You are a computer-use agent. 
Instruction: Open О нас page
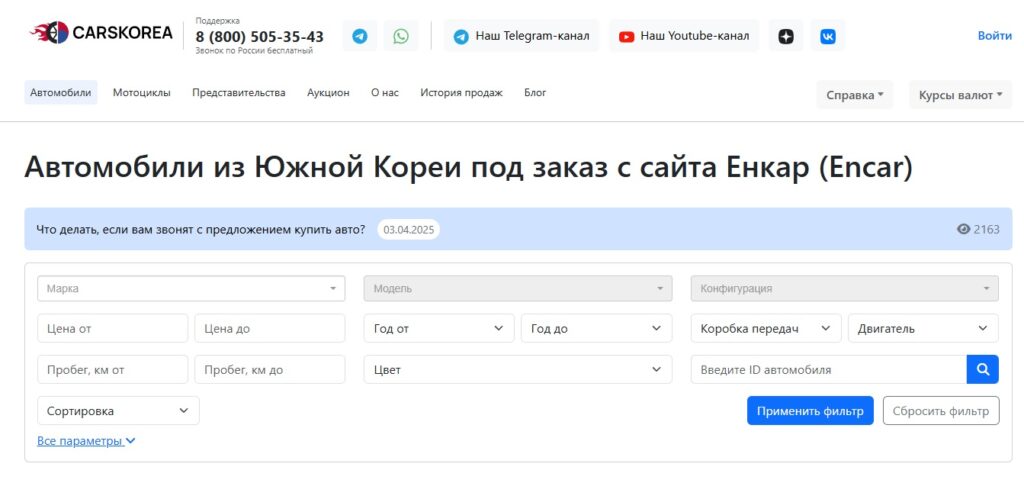coord(385,93)
